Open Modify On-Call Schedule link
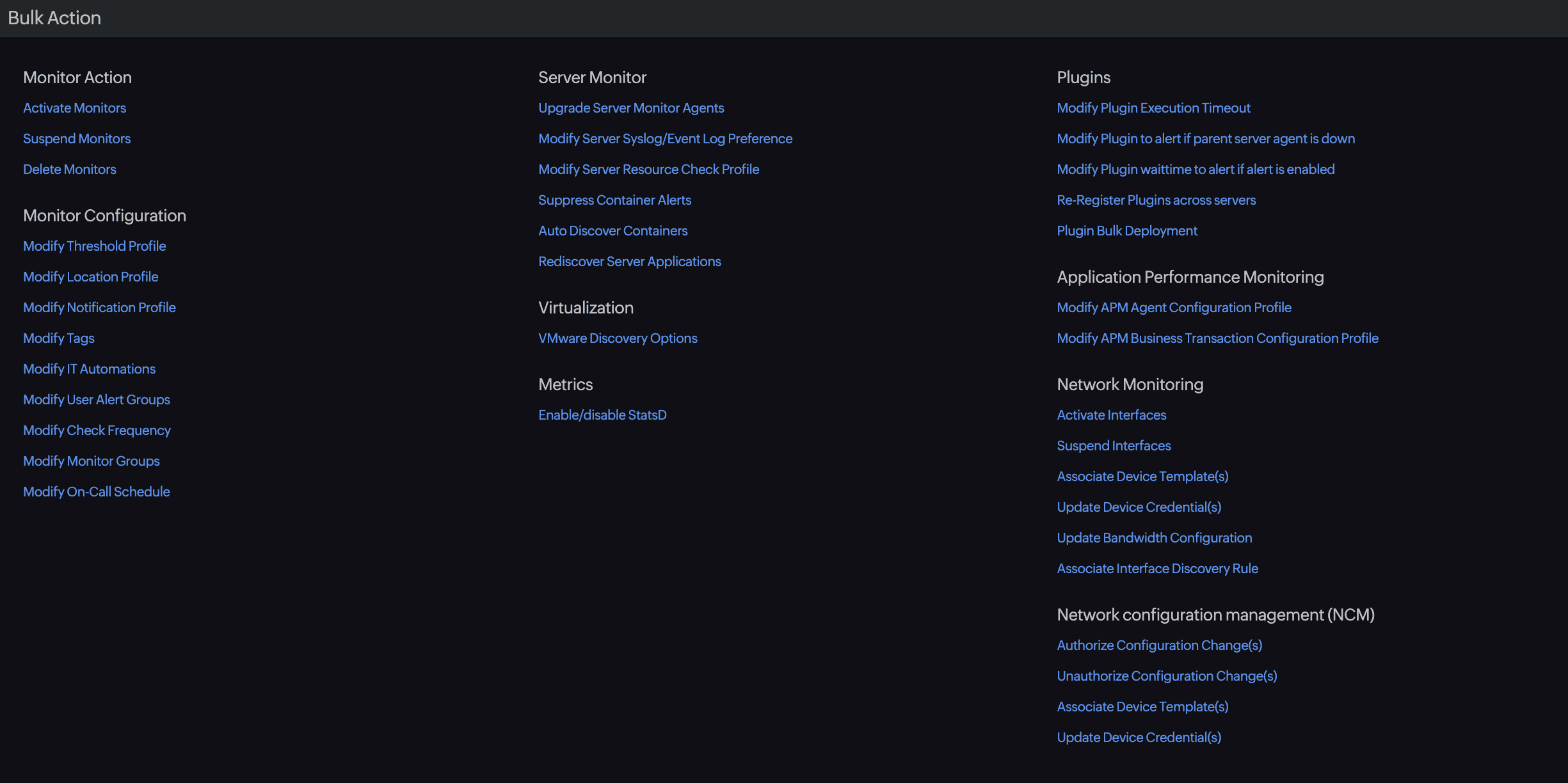The image size is (1568, 783). point(97,492)
